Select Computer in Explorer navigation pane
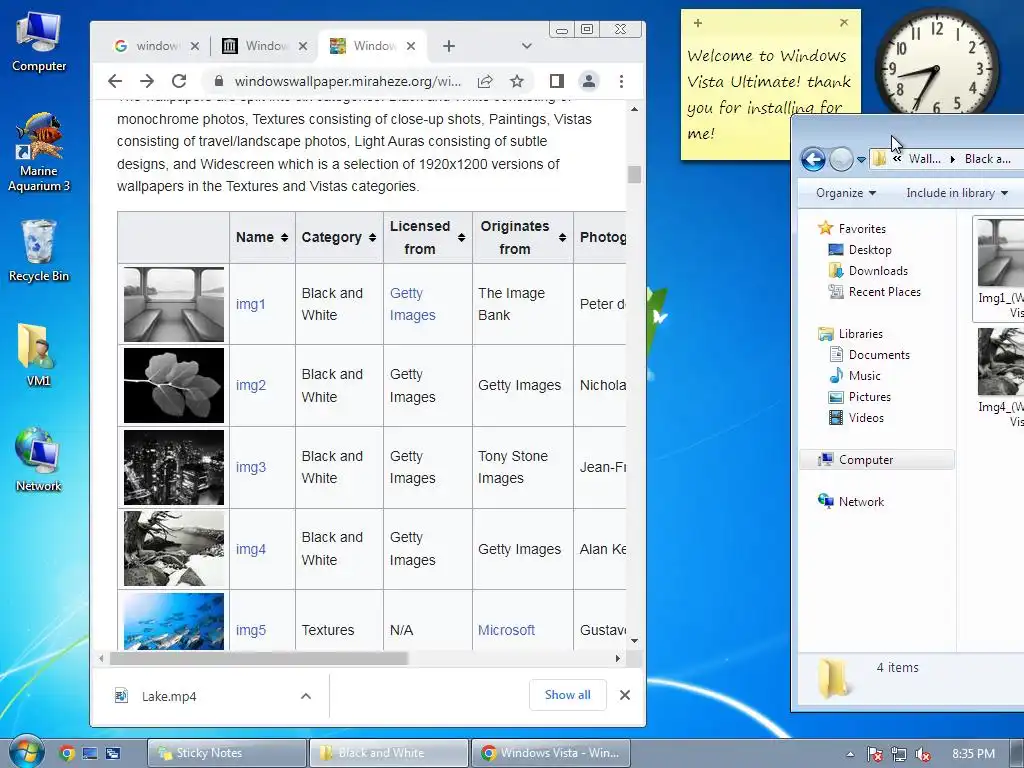This screenshot has height=768, width=1024. 877,460
